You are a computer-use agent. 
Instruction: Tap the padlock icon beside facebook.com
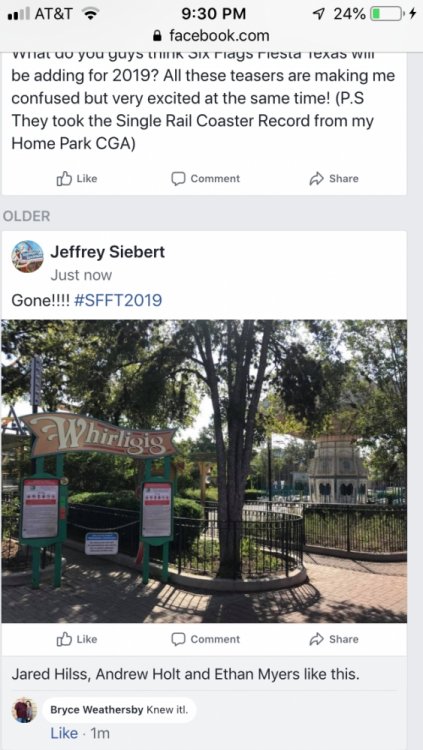pos(156,36)
